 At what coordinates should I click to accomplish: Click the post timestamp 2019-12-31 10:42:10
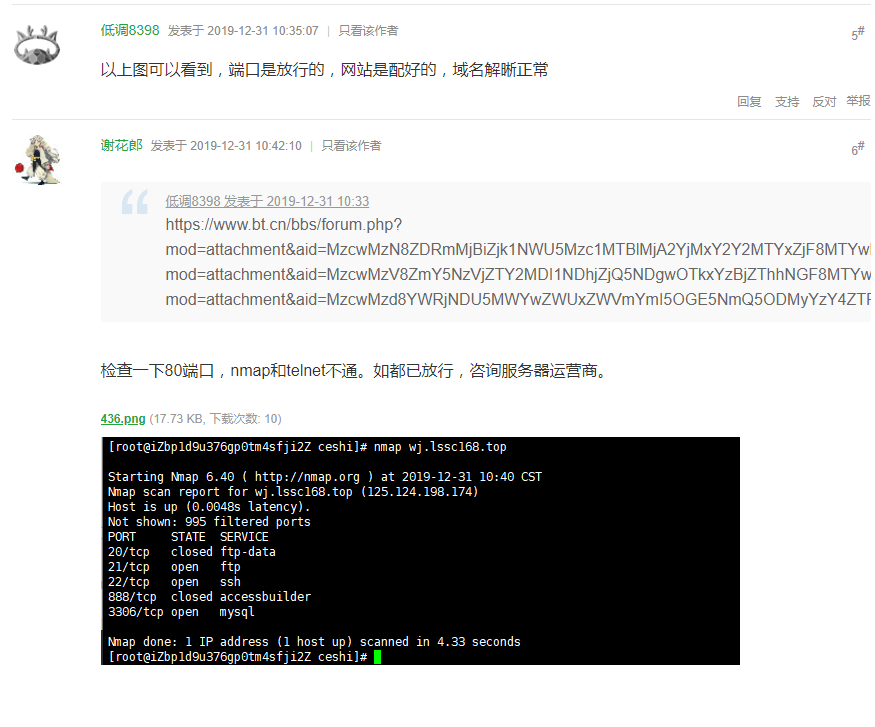246,146
